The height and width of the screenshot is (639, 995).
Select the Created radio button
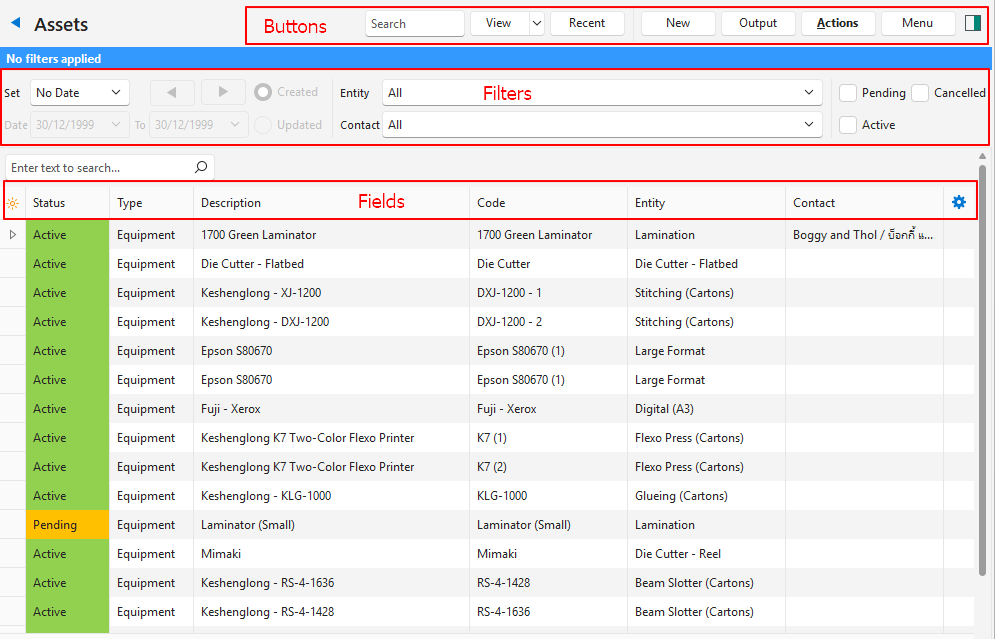pyautogui.click(x=263, y=92)
